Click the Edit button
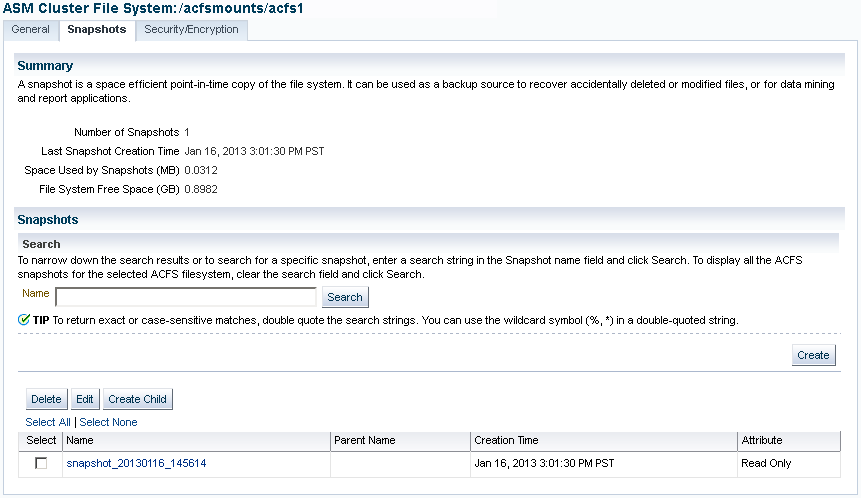Screen dimensions: 861x498 coord(85,399)
